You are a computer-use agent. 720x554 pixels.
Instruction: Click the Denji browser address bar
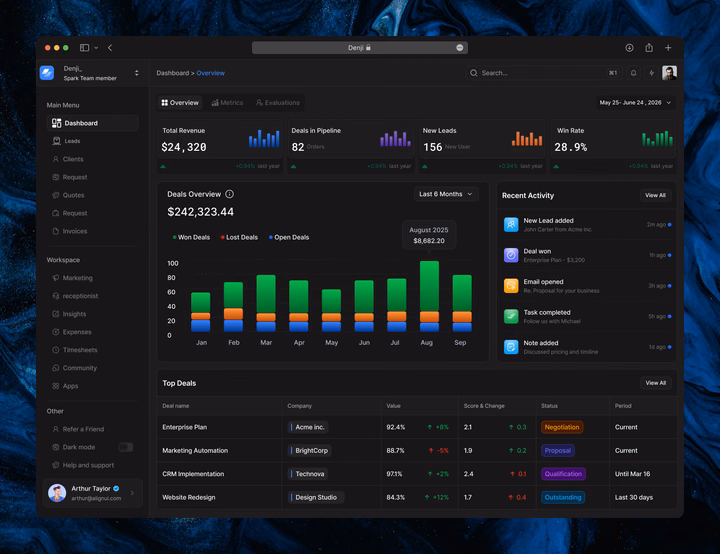[360, 48]
